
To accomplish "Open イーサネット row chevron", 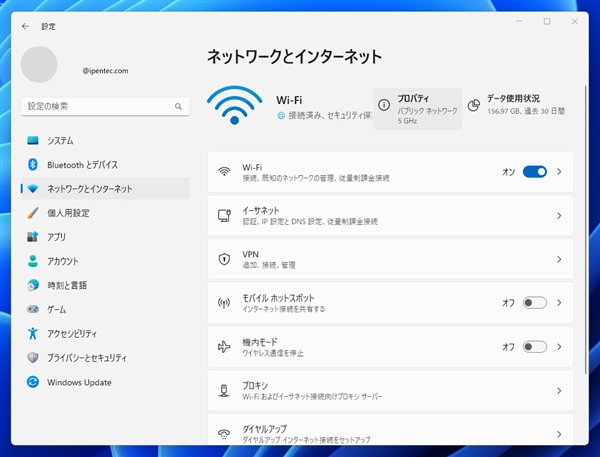I will [559, 216].
